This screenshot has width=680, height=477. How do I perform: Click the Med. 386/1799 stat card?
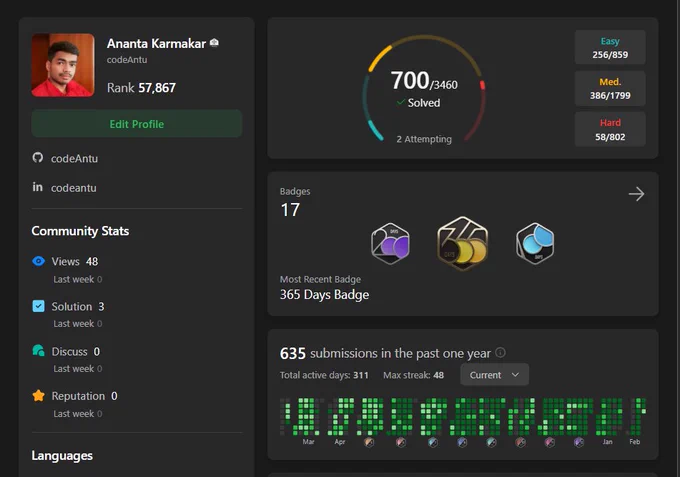pyautogui.click(x=610, y=88)
